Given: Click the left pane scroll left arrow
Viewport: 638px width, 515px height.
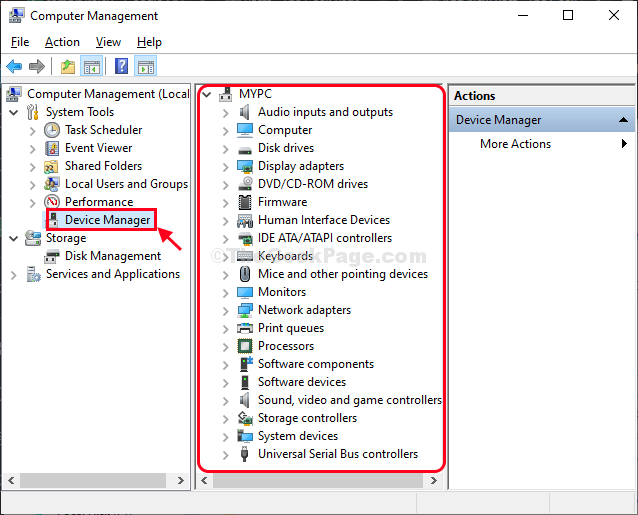Looking at the screenshot, I should (11, 480).
